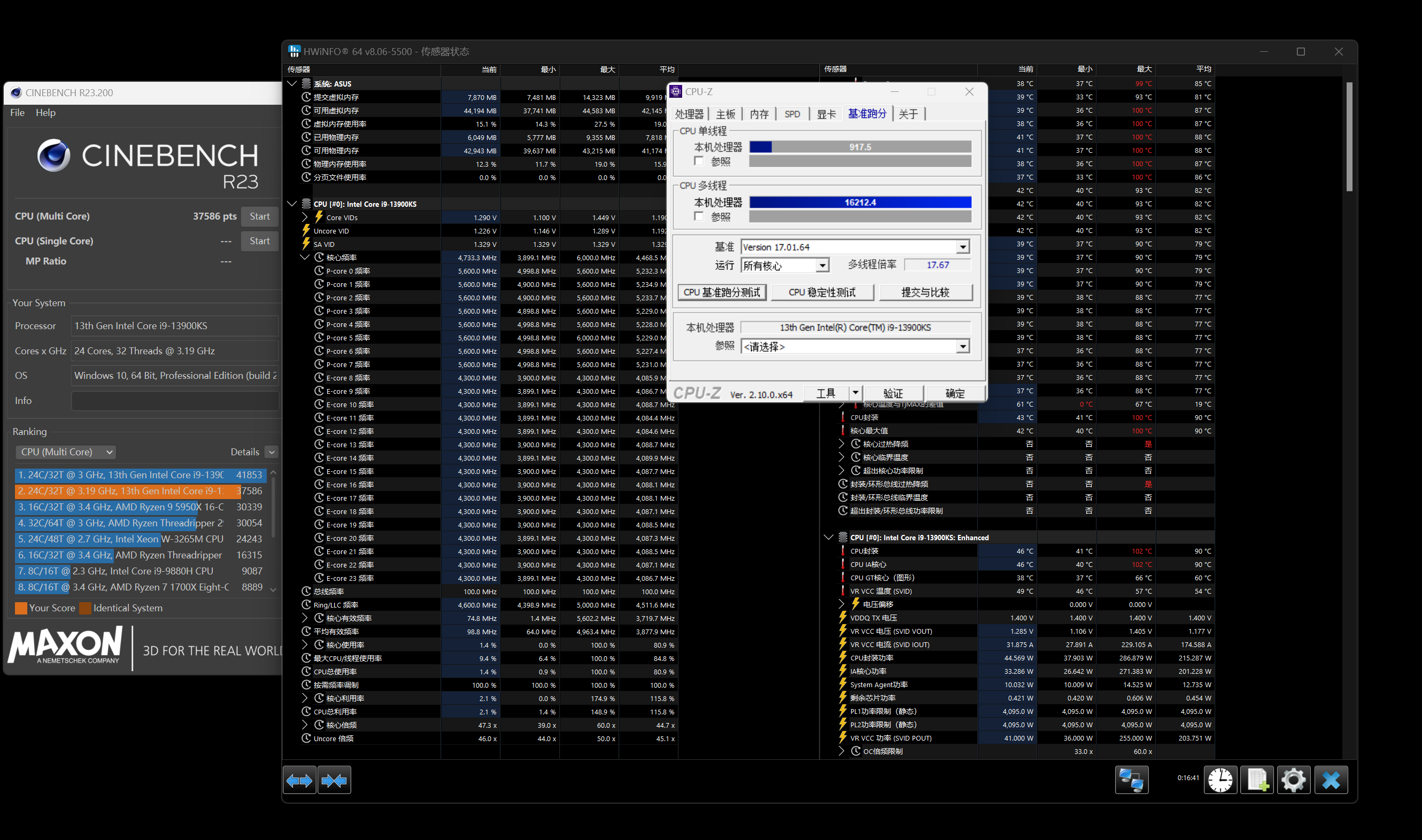Open the remote monitoring network icon in HWiNFO
Viewport: 1422px width, 840px height.
point(1132,781)
